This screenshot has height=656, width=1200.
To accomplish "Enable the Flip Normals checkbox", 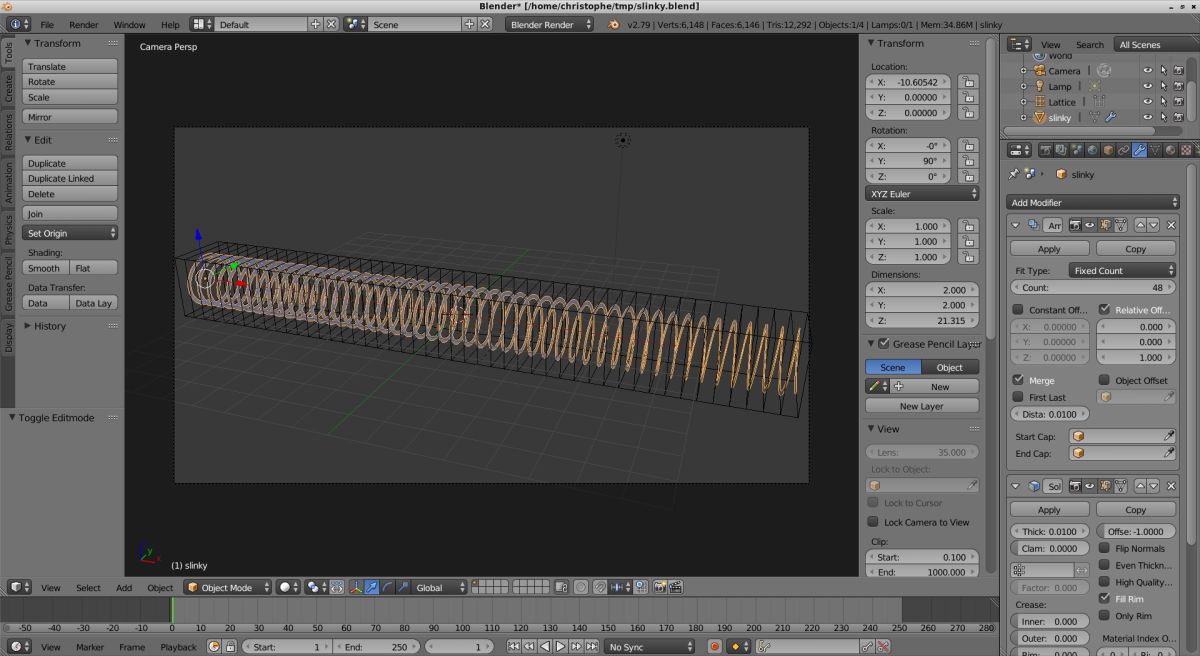I will pos(1104,548).
